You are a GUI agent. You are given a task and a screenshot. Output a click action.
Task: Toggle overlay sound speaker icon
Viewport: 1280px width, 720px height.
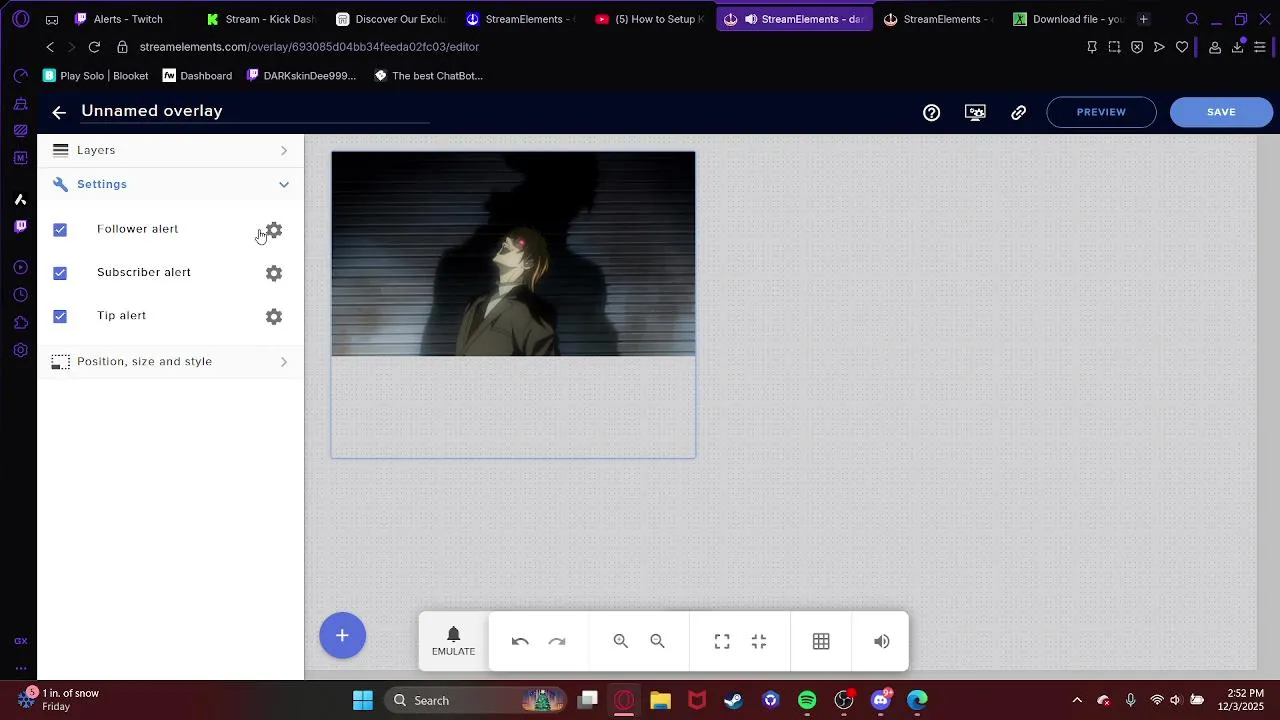tap(881, 641)
